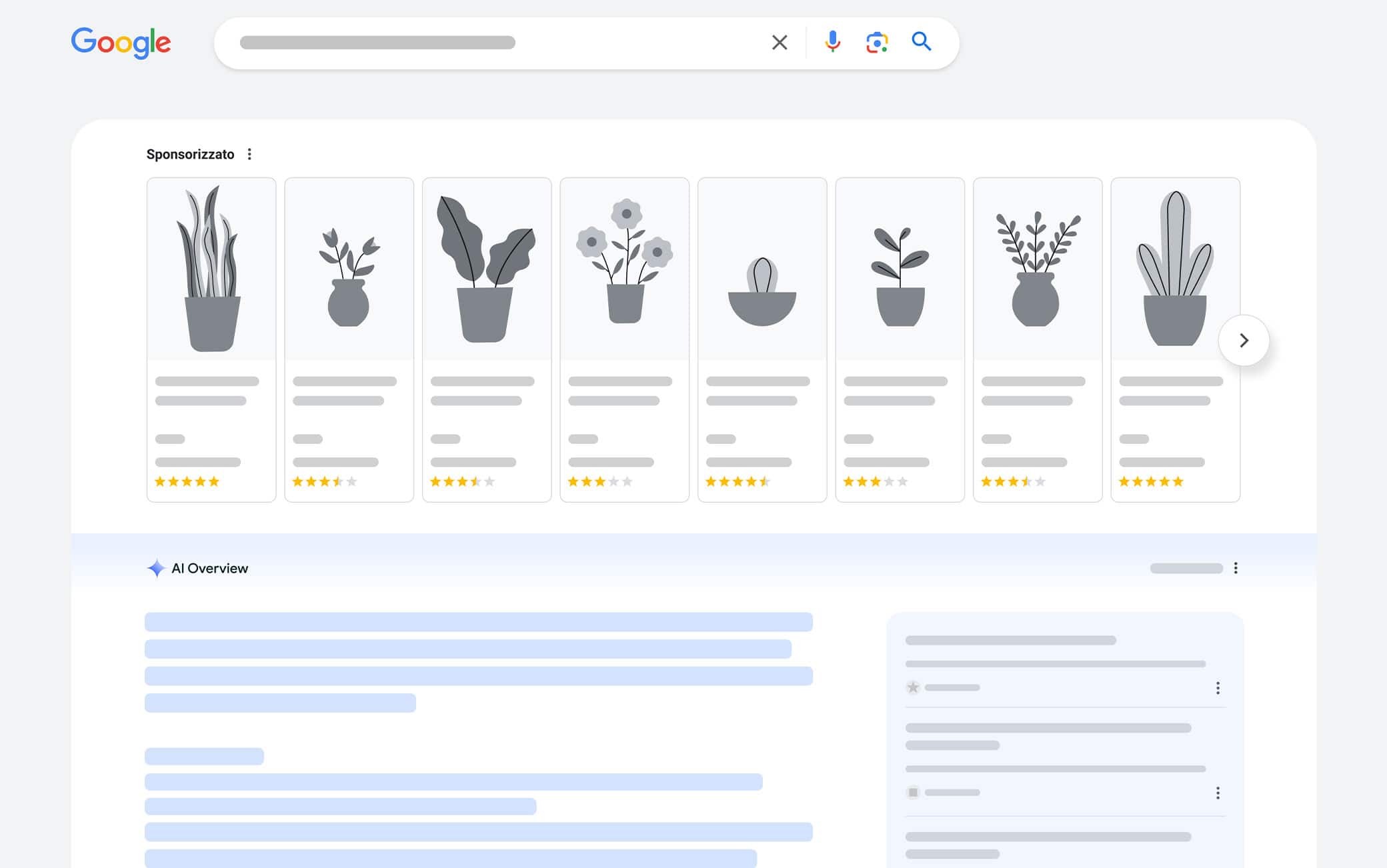Advance the sponsored carousel with the right arrow
This screenshot has height=868, width=1387.
click(1243, 341)
